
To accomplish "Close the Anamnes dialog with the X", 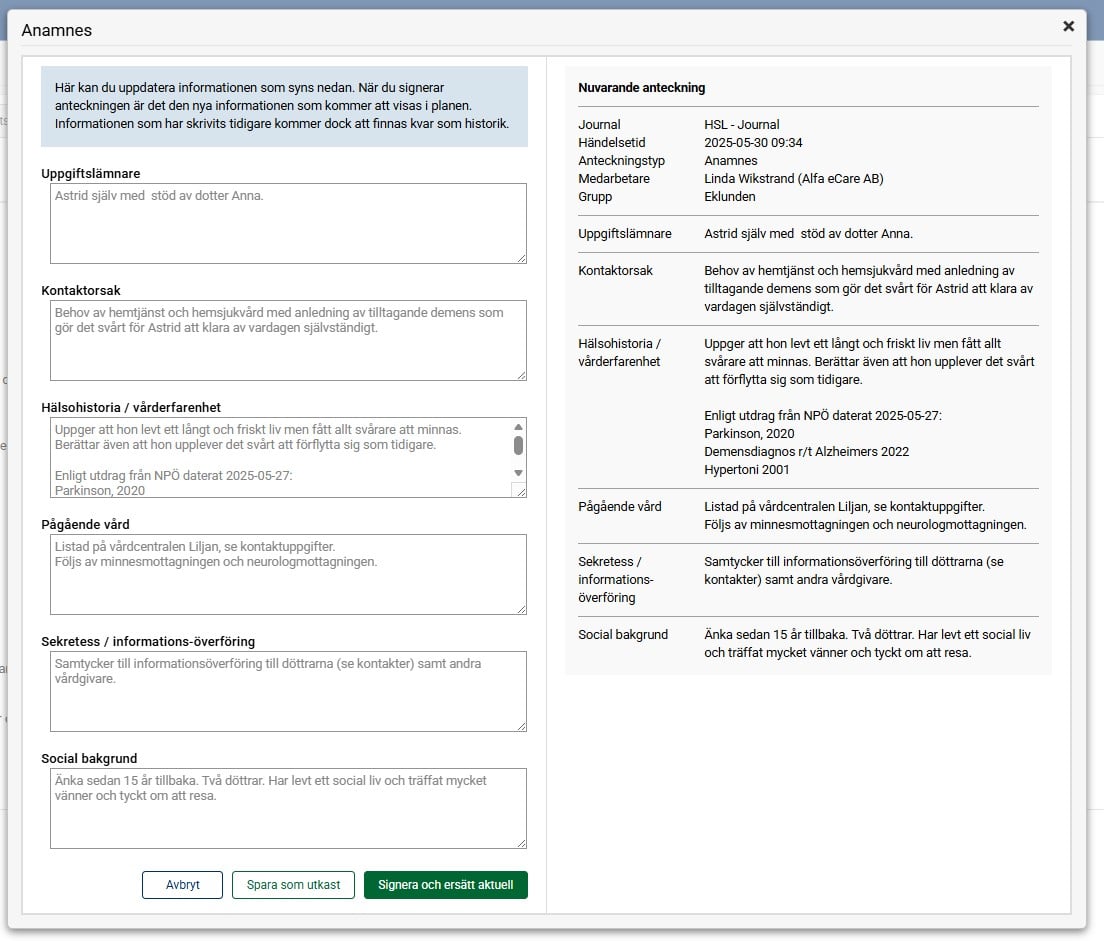I will pyautogui.click(x=1068, y=26).
